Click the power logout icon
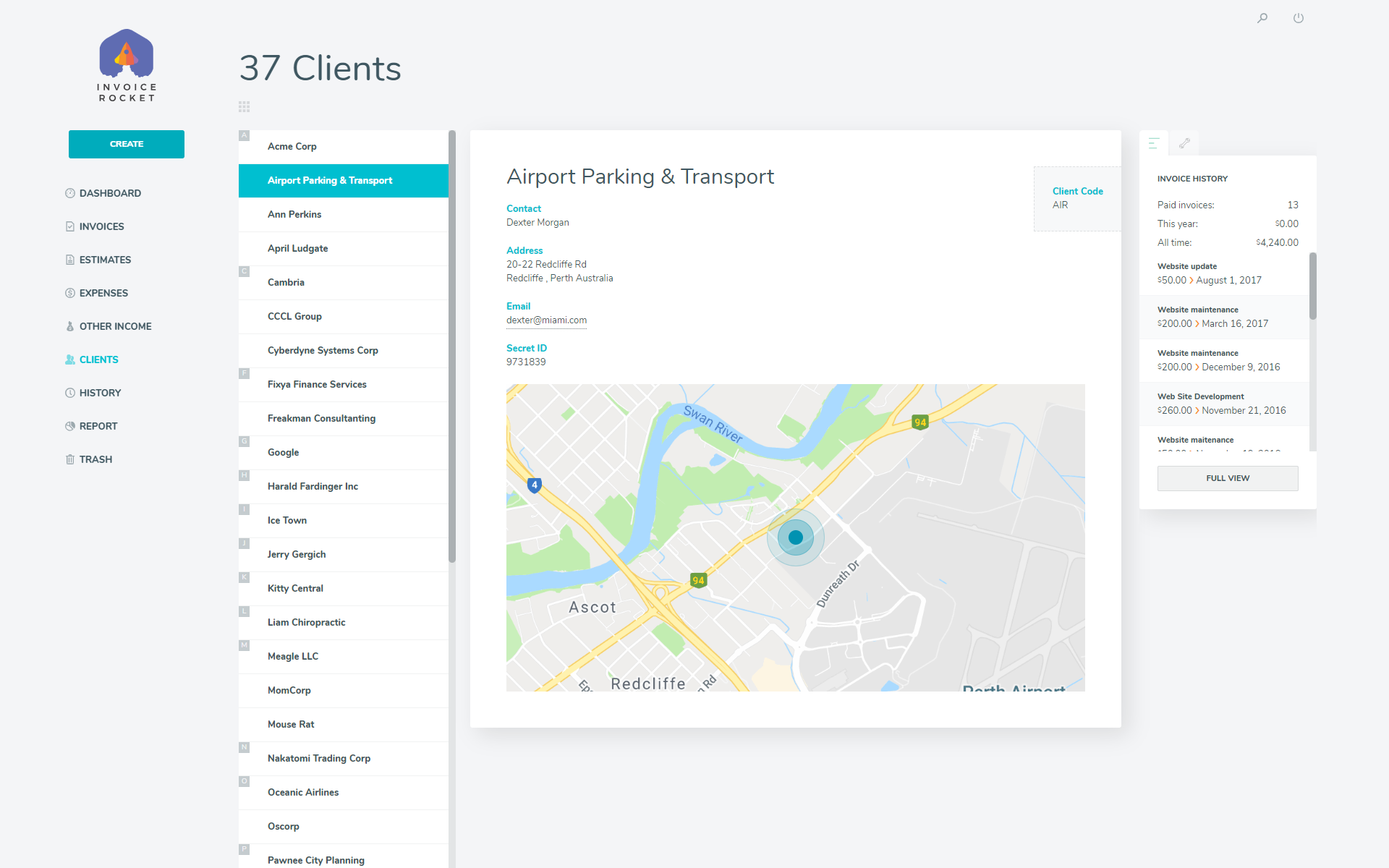The image size is (1389, 868). (x=1299, y=18)
